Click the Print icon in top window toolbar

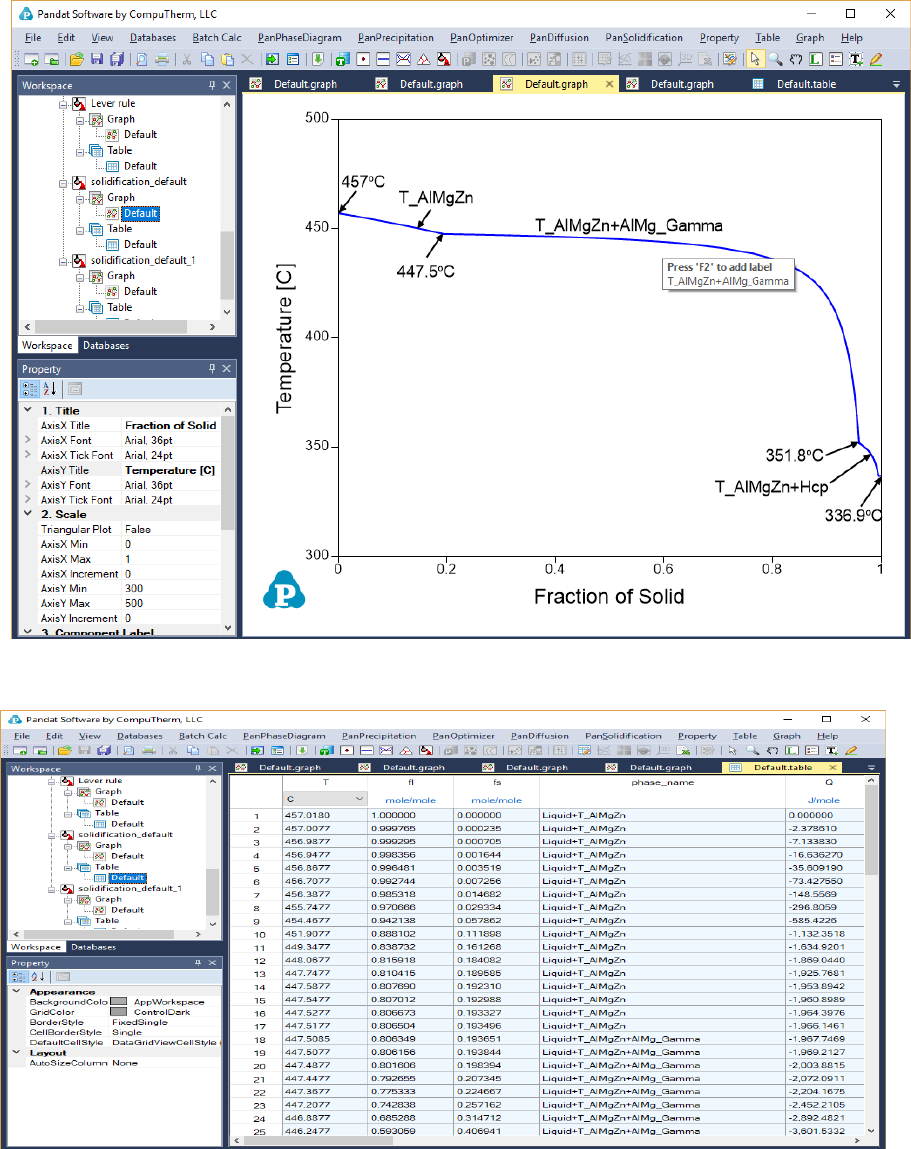coord(162,59)
